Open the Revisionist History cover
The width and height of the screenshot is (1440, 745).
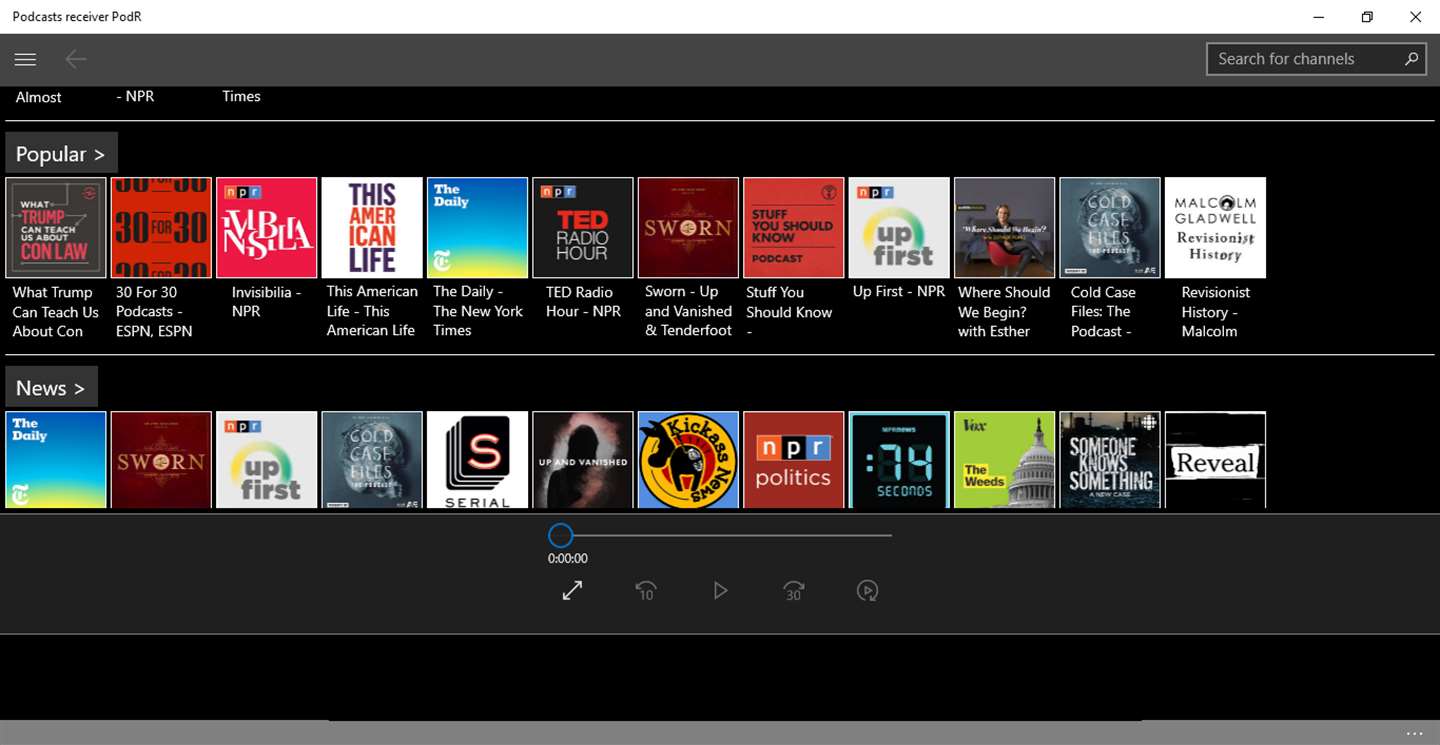coord(1216,228)
